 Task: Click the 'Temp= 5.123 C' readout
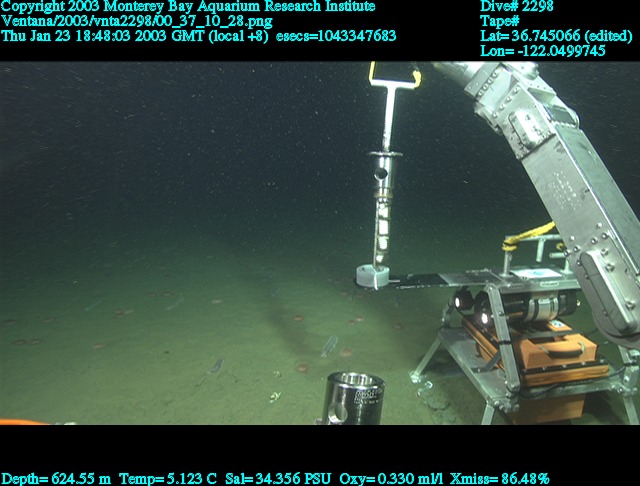pos(168,478)
